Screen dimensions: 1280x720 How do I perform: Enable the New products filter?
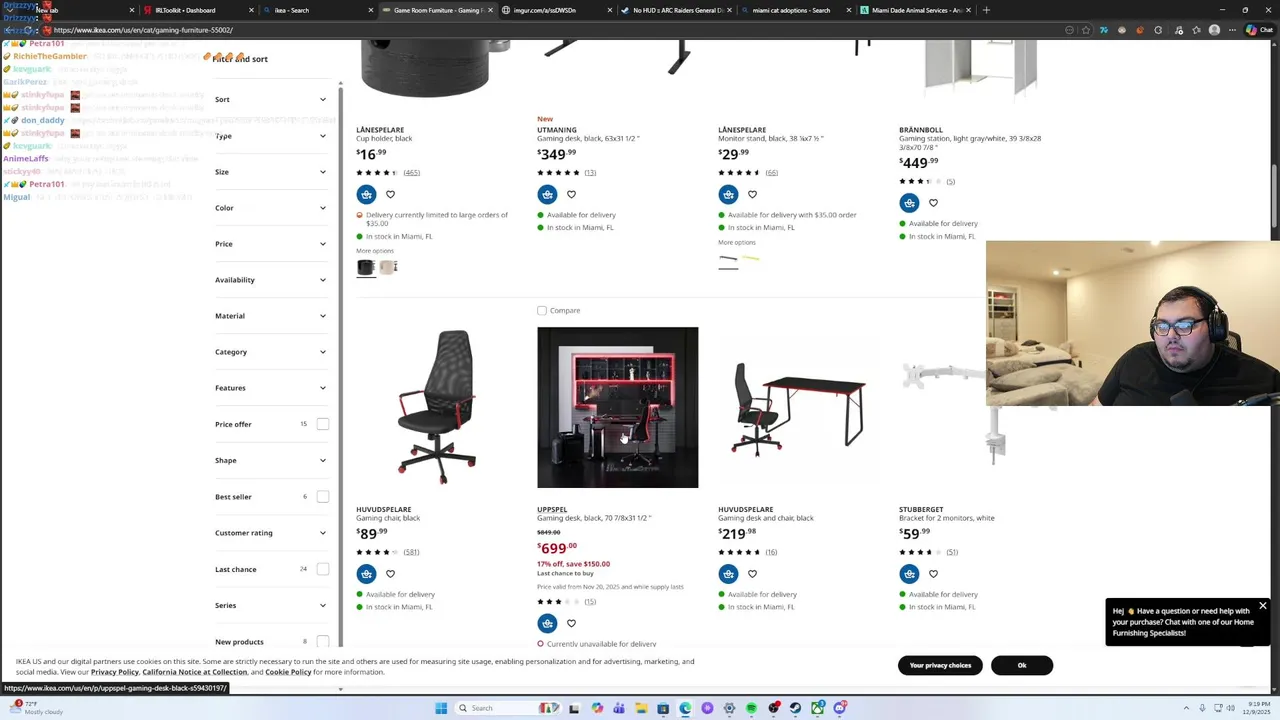[x=323, y=641]
